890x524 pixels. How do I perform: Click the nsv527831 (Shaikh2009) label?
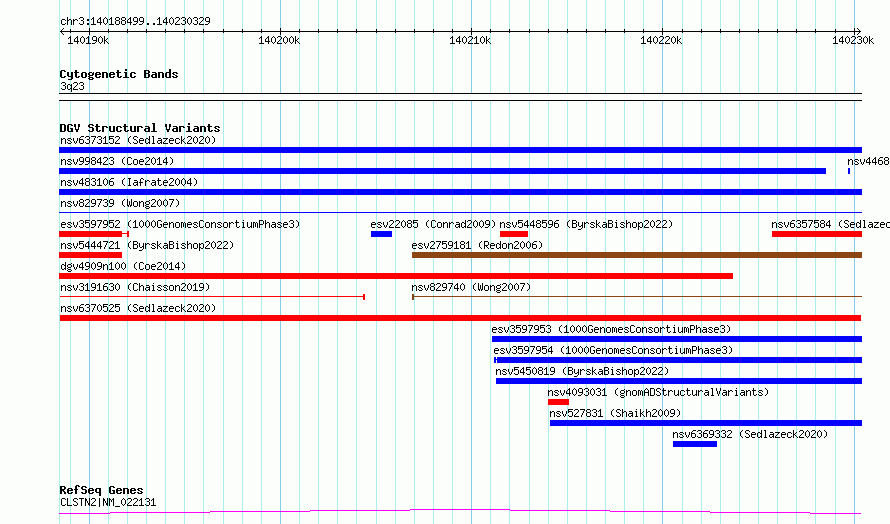tap(615, 413)
